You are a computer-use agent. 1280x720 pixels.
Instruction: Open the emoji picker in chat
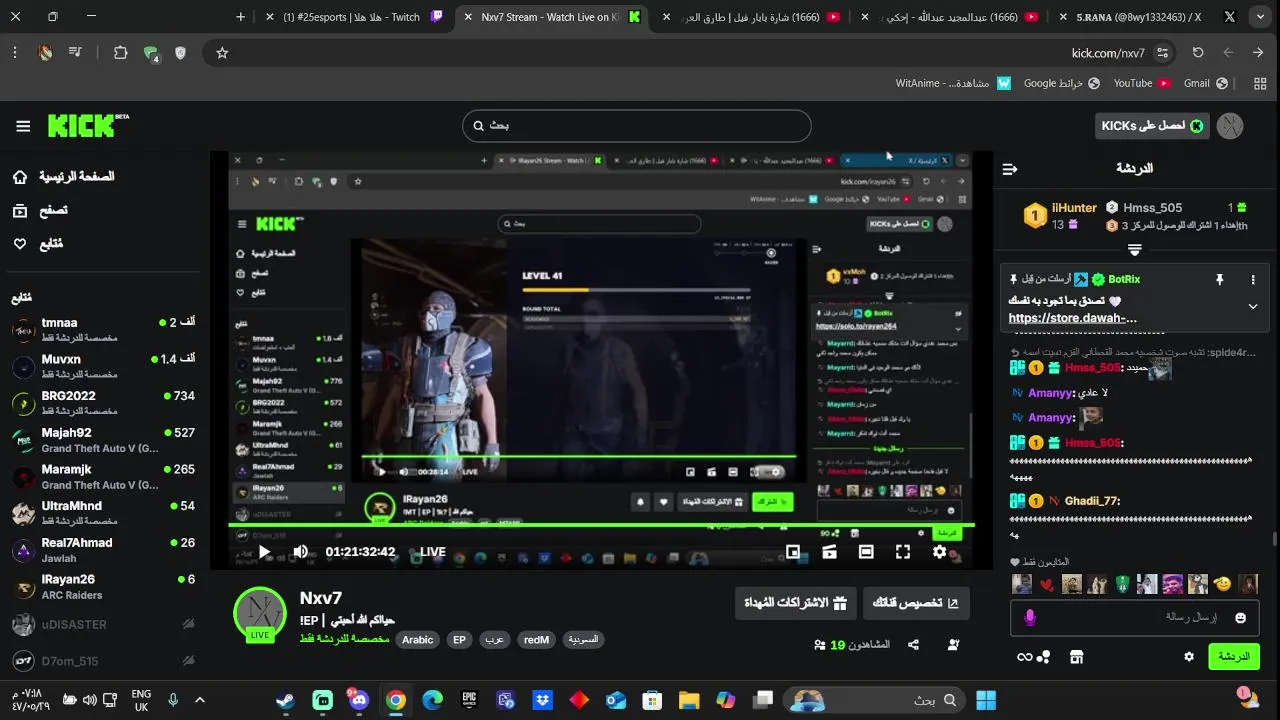pyautogui.click(x=1241, y=618)
